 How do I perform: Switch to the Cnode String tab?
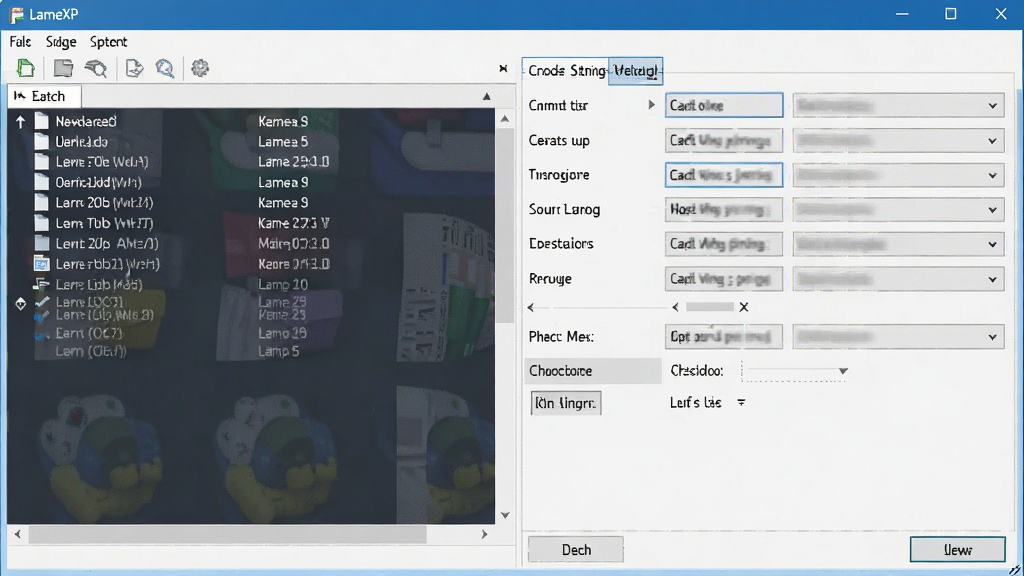point(566,71)
